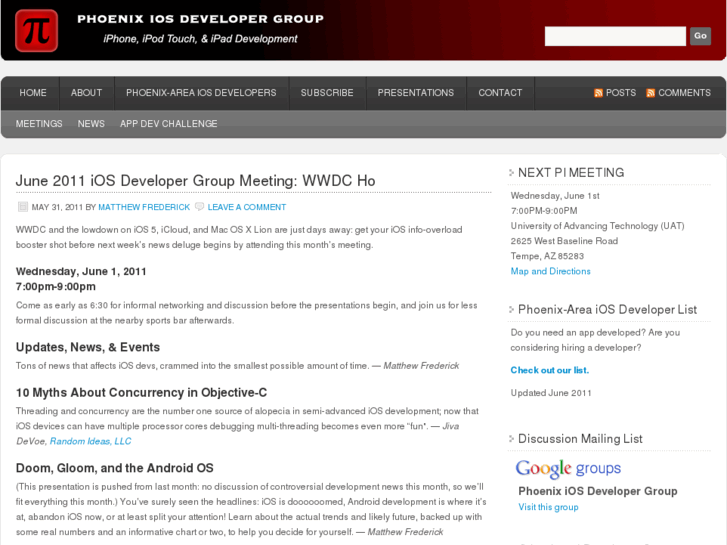Open the Contact page

click(500, 93)
